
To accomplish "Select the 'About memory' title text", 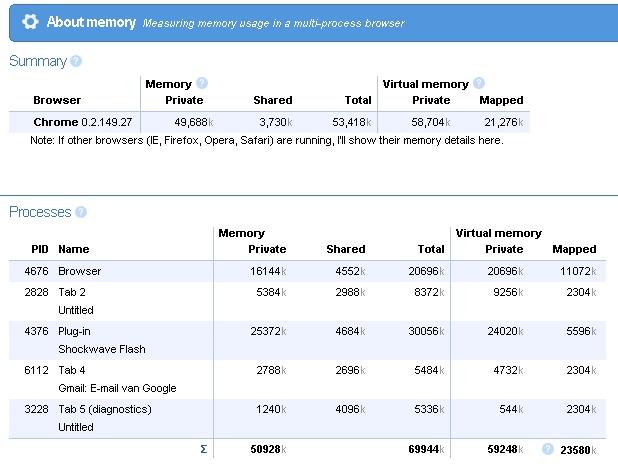I will [x=91, y=22].
